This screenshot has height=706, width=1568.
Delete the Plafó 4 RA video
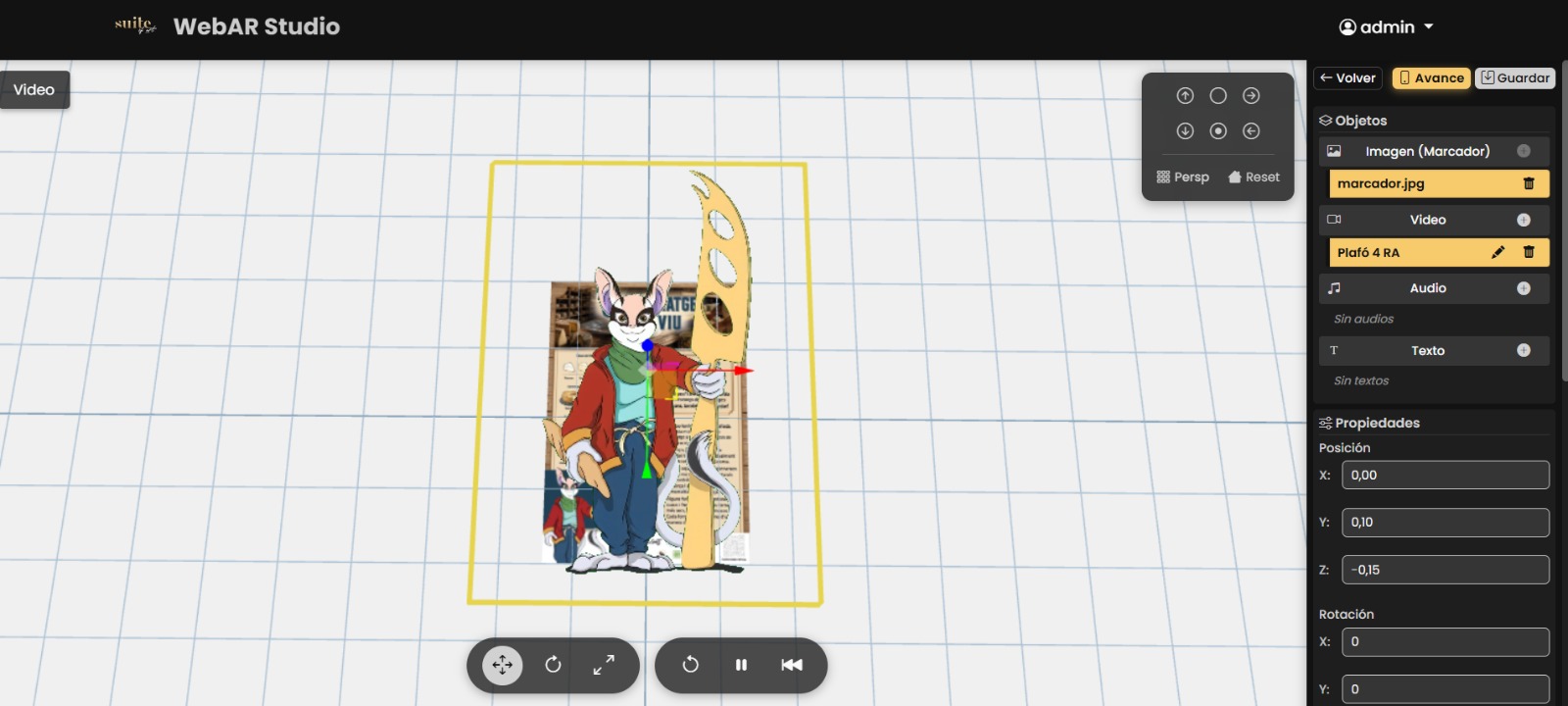(1529, 252)
